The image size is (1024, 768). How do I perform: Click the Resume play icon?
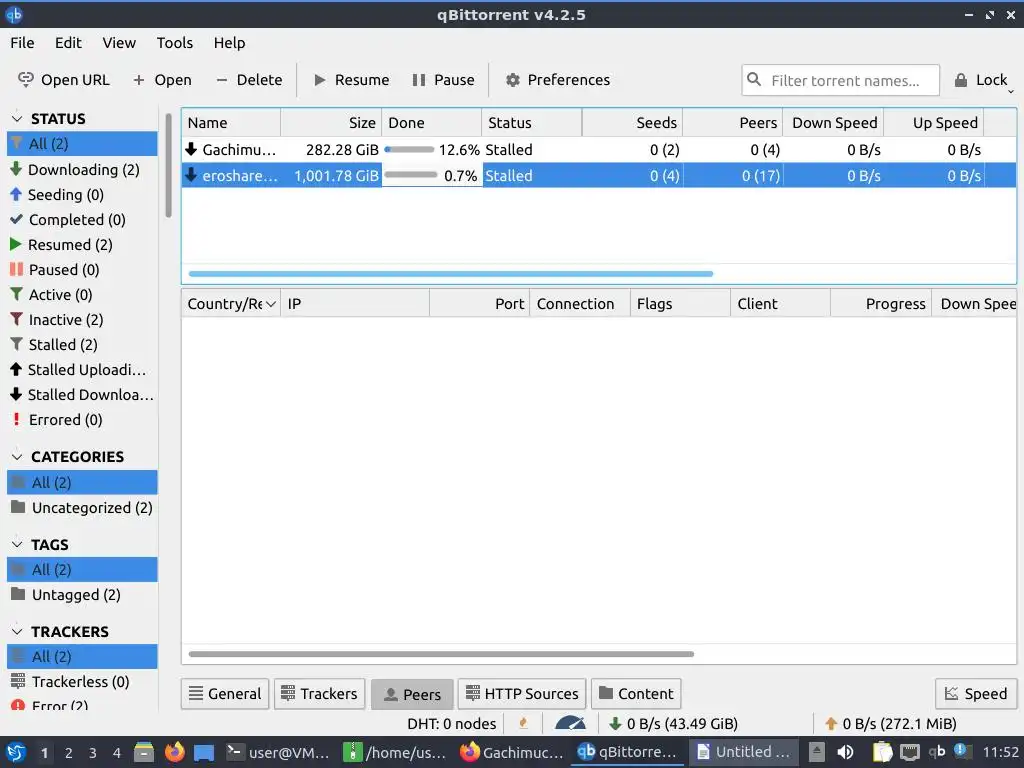pos(319,80)
